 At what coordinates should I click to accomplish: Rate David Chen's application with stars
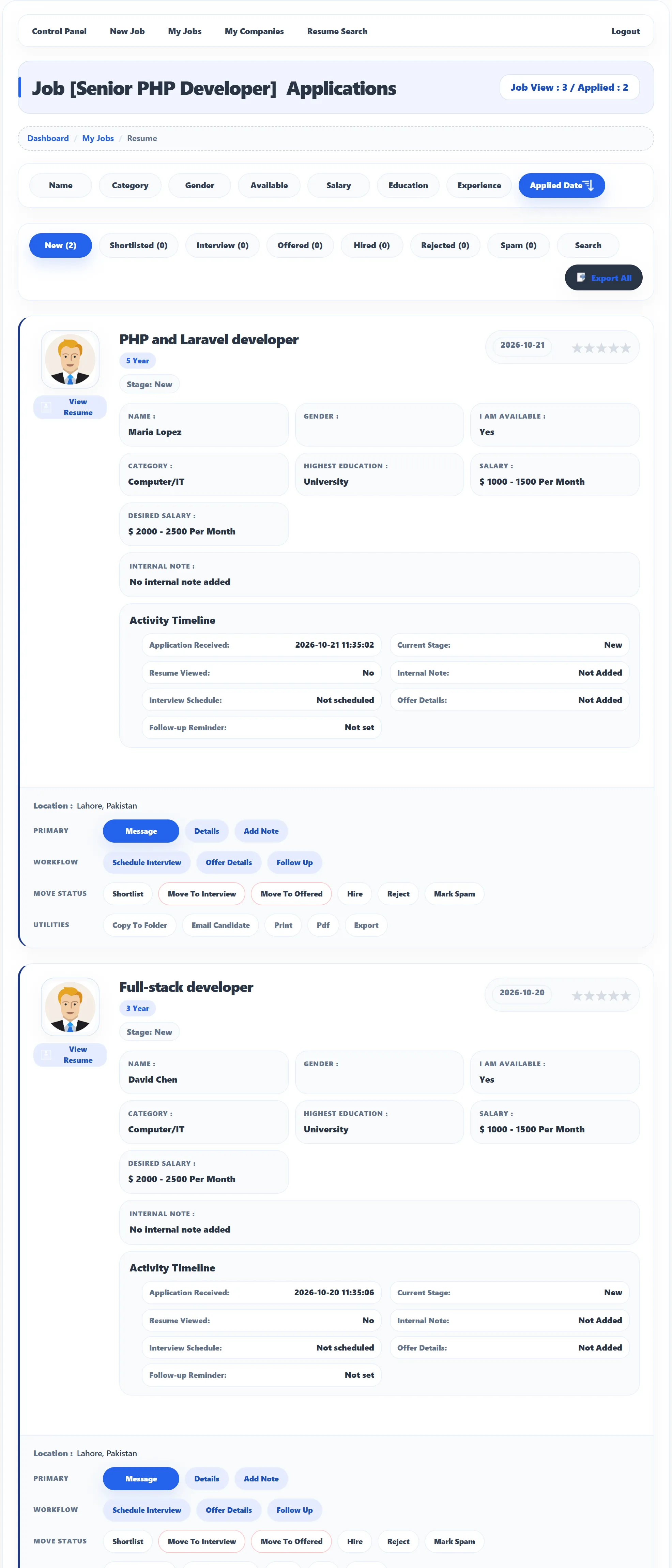click(x=601, y=995)
